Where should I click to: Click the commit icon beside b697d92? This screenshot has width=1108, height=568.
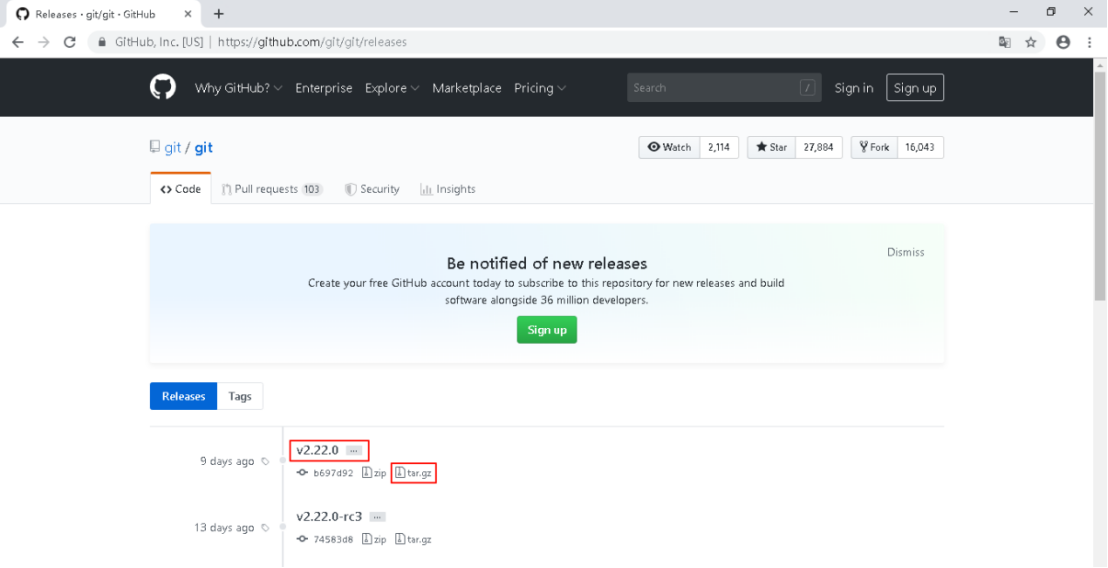(x=302, y=473)
